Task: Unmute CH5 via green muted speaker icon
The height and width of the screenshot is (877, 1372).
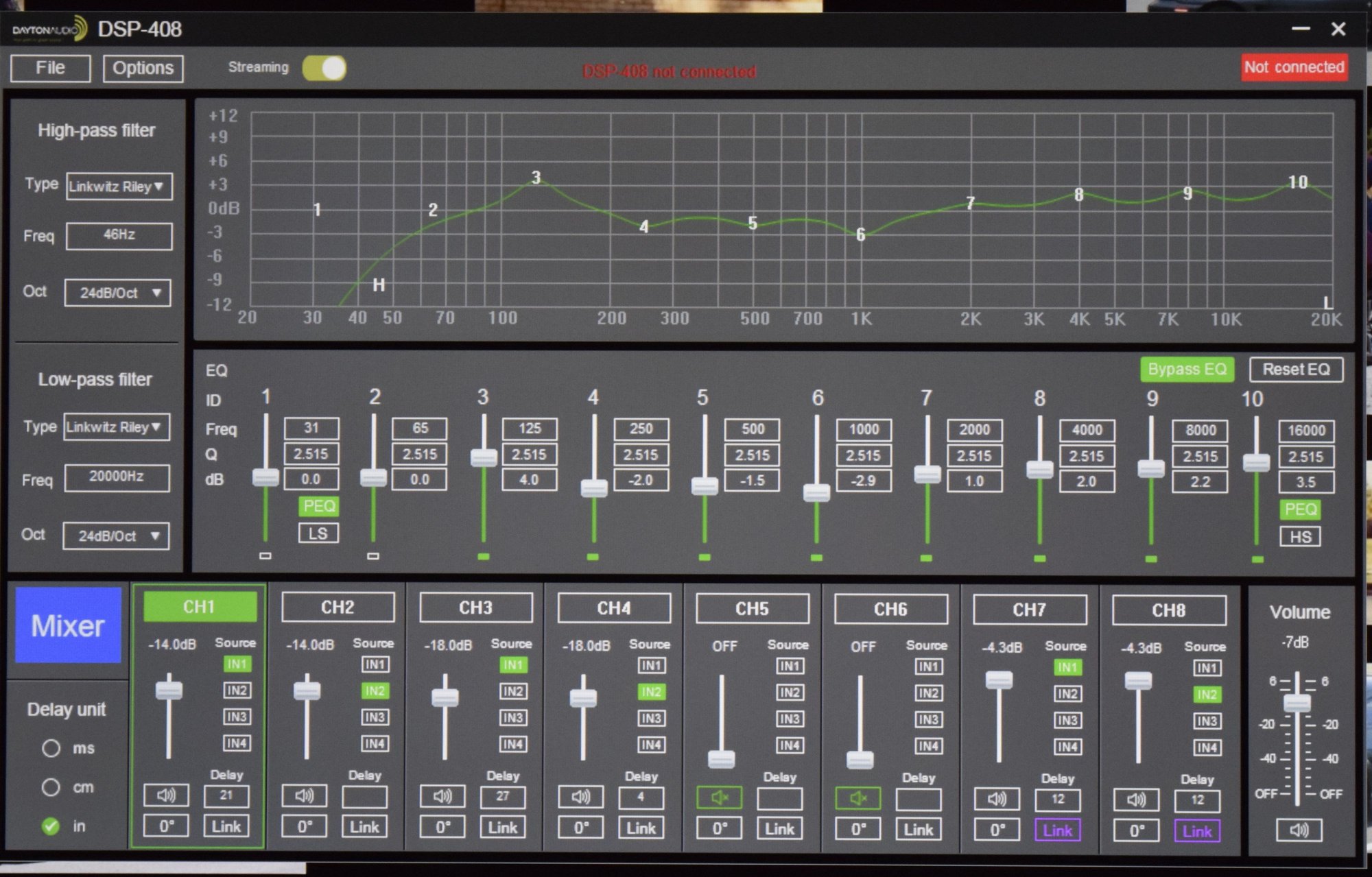Action: (719, 797)
